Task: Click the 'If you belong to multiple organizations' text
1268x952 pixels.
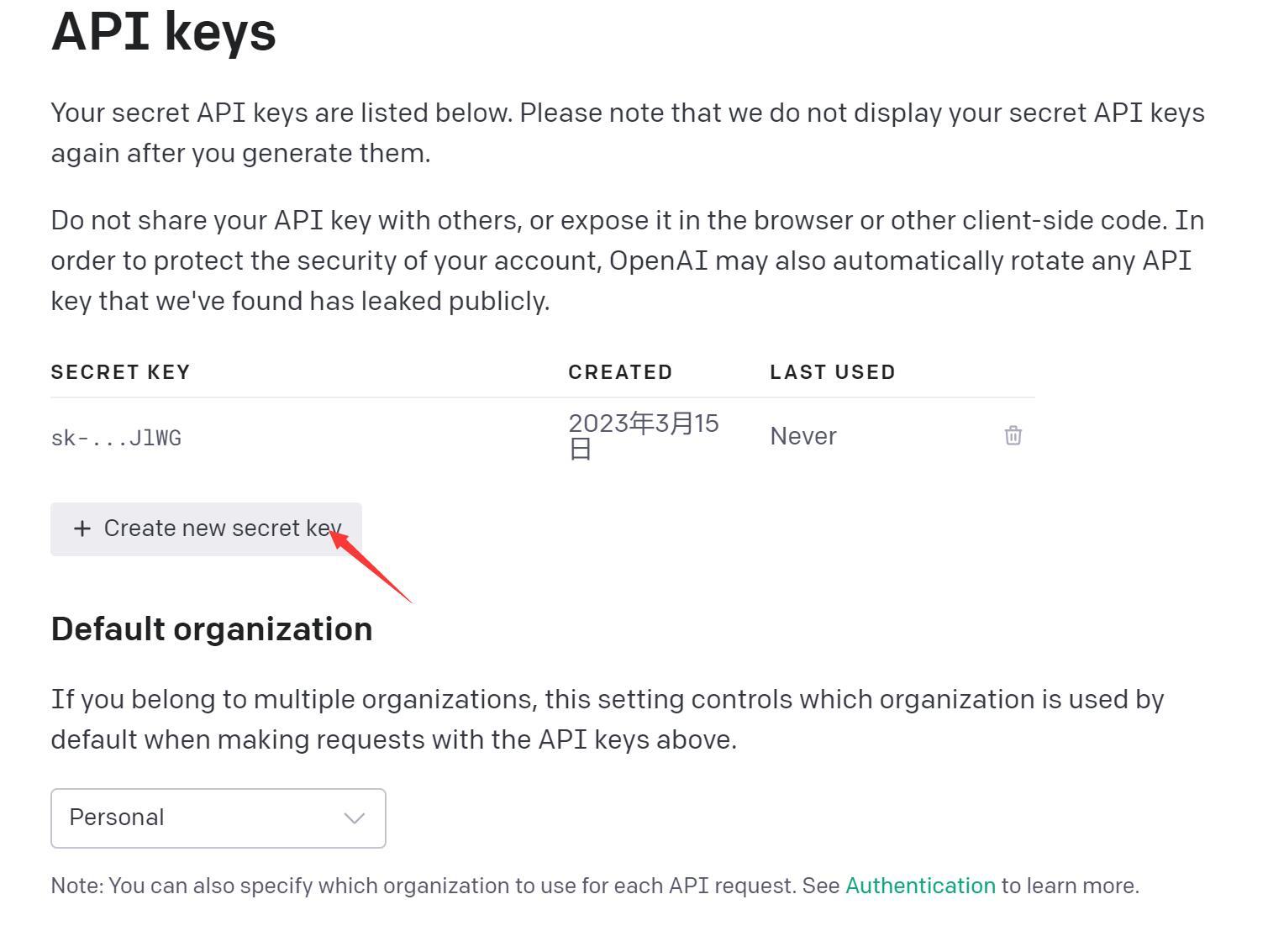Action: (608, 719)
